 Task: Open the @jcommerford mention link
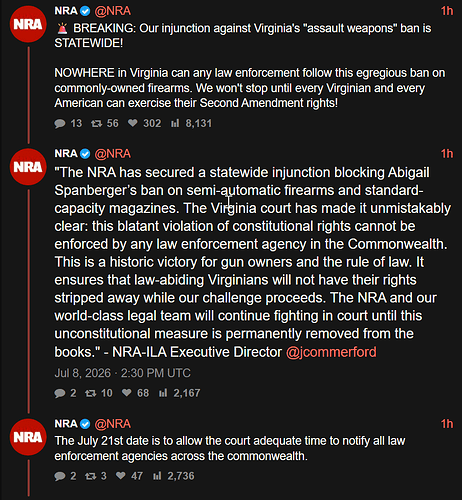point(331,352)
